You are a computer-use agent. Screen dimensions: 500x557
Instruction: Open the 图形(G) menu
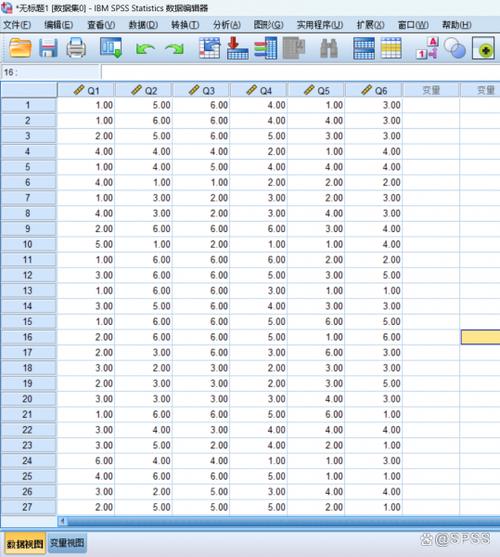pos(268,25)
